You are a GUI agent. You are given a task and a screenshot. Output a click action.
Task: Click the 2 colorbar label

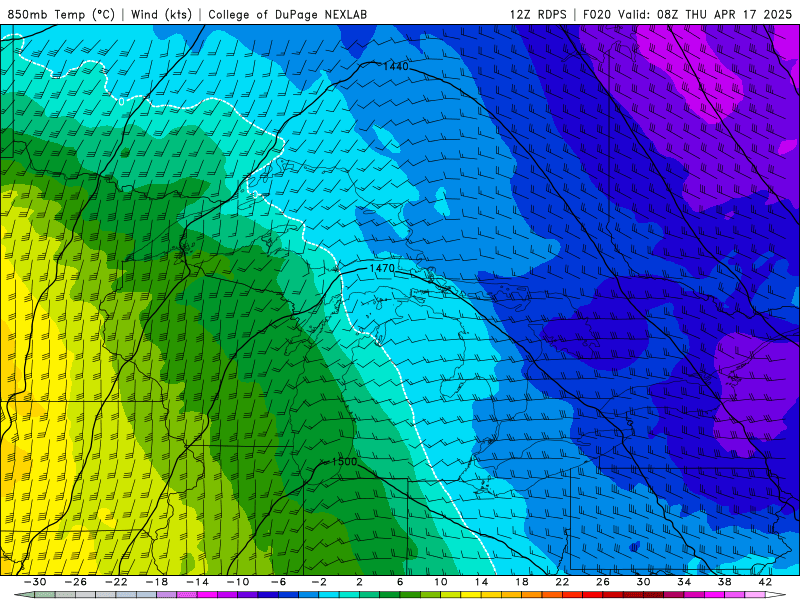click(359, 582)
